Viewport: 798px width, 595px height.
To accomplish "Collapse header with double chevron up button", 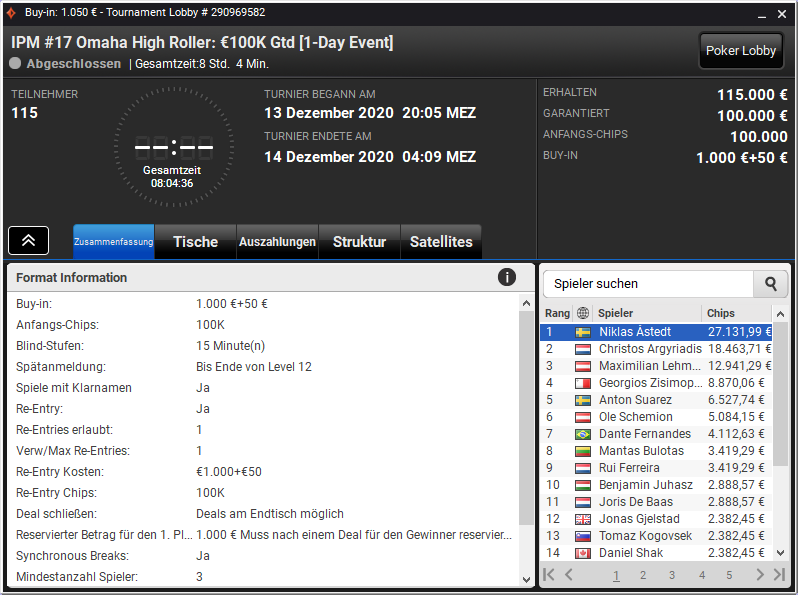I will point(28,240).
